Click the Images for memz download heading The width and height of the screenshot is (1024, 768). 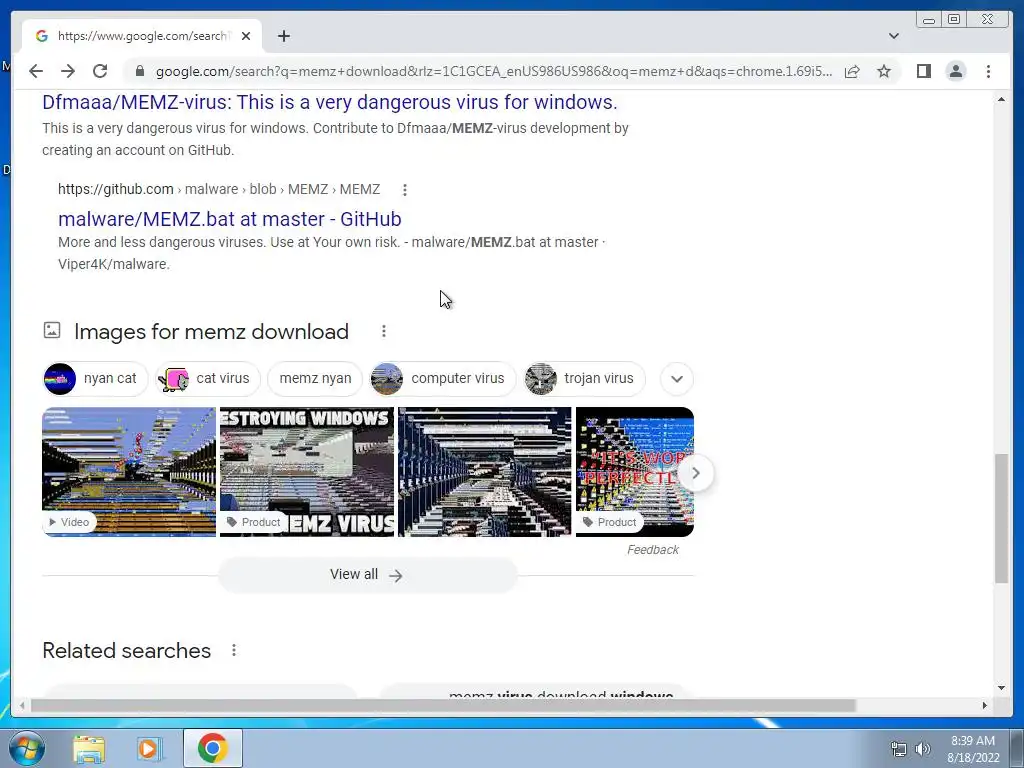pos(212,331)
